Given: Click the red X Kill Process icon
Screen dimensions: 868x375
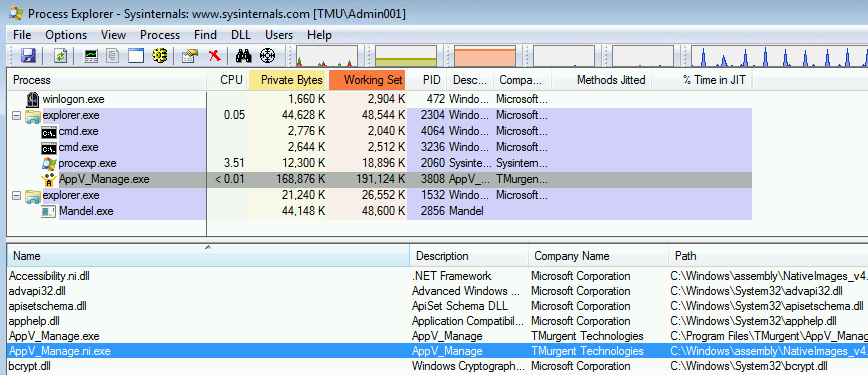Looking at the screenshot, I should [x=215, y=55].
